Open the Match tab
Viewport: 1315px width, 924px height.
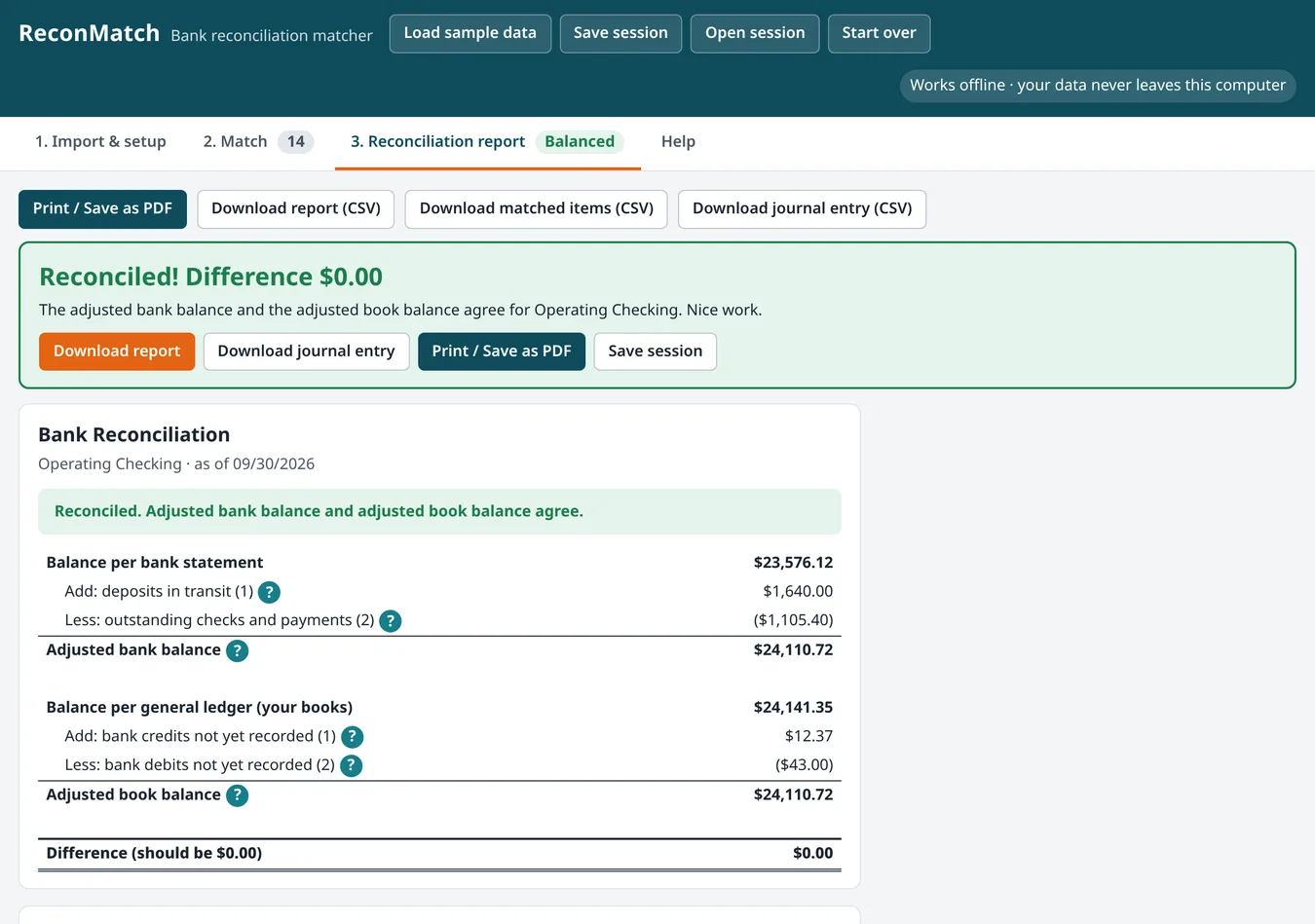258,142
